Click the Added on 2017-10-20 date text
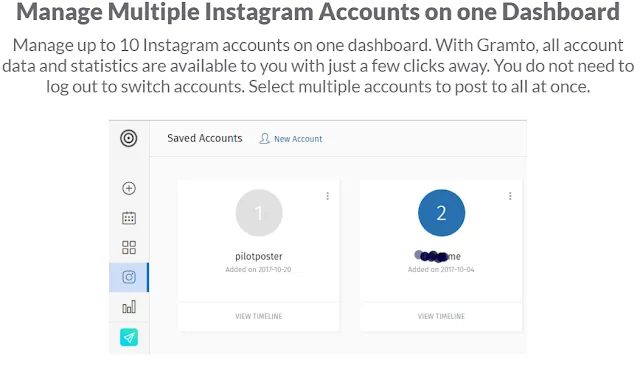The width and height of the screenshot is (640, 369). [258, 269]
